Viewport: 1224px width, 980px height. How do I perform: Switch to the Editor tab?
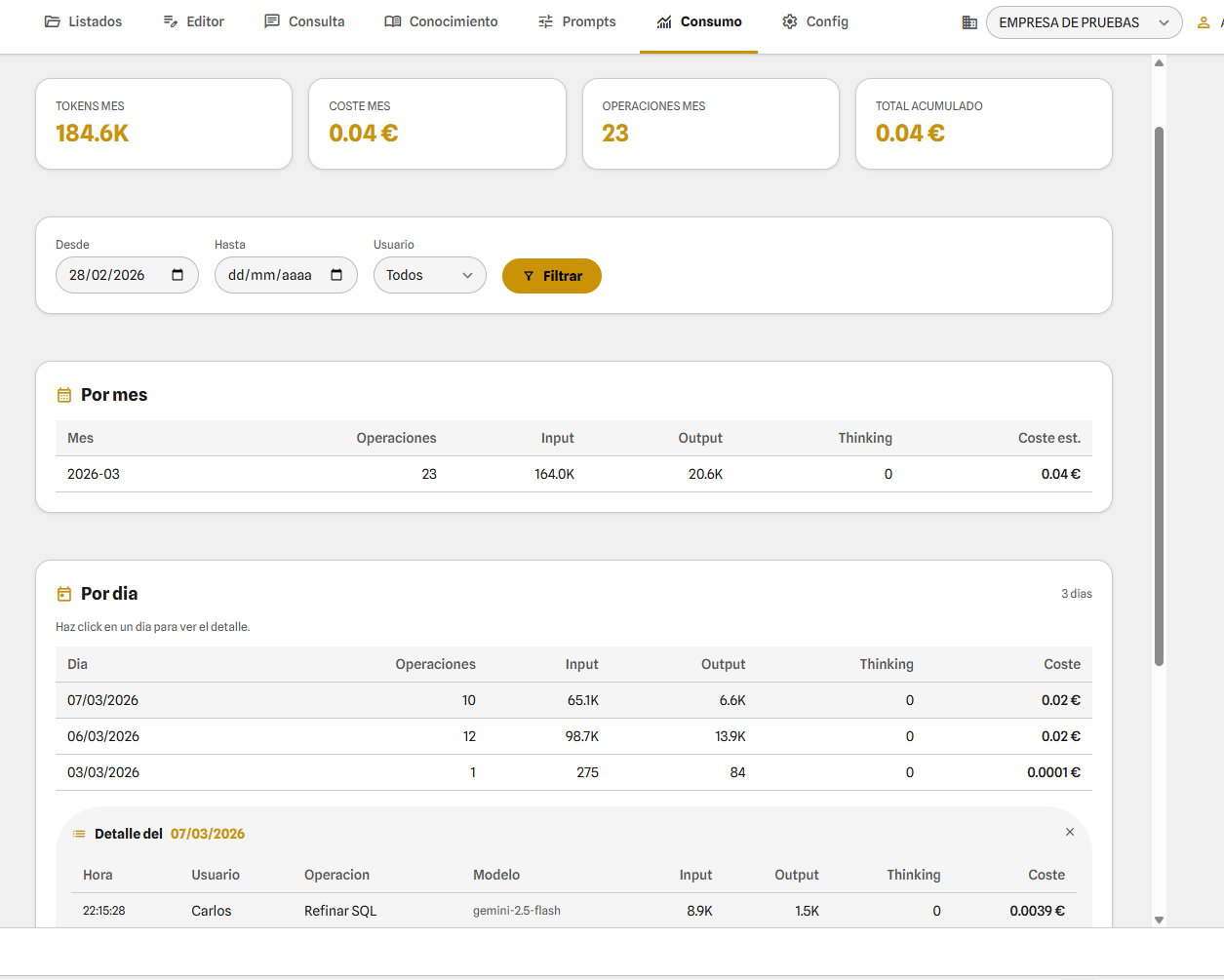tap(193, 21)
